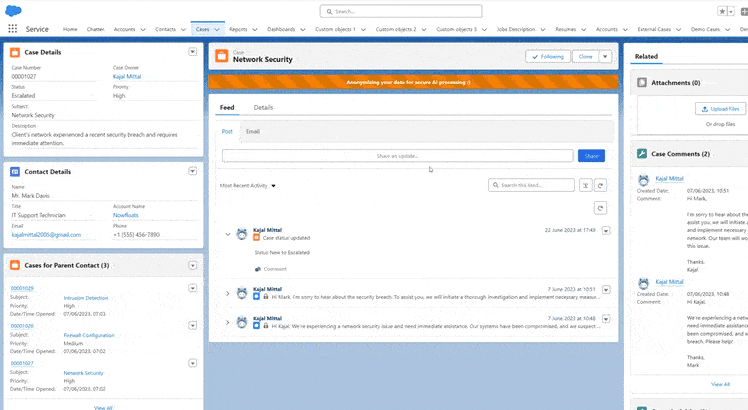Open case link 00001029
Screen dimensions: 748x410
pos(22,288)
